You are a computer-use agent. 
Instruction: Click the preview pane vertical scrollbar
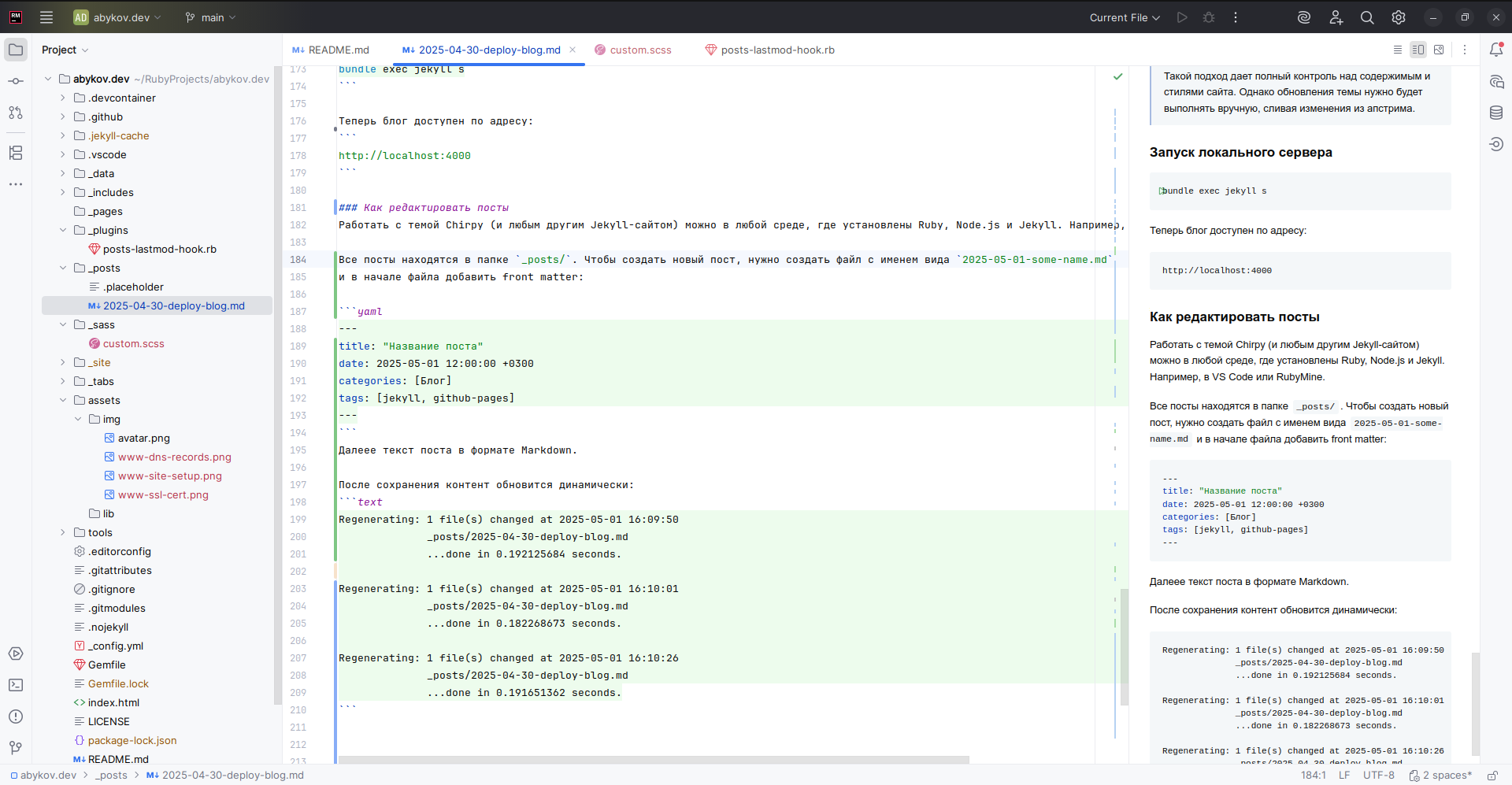click(1475, 704)
